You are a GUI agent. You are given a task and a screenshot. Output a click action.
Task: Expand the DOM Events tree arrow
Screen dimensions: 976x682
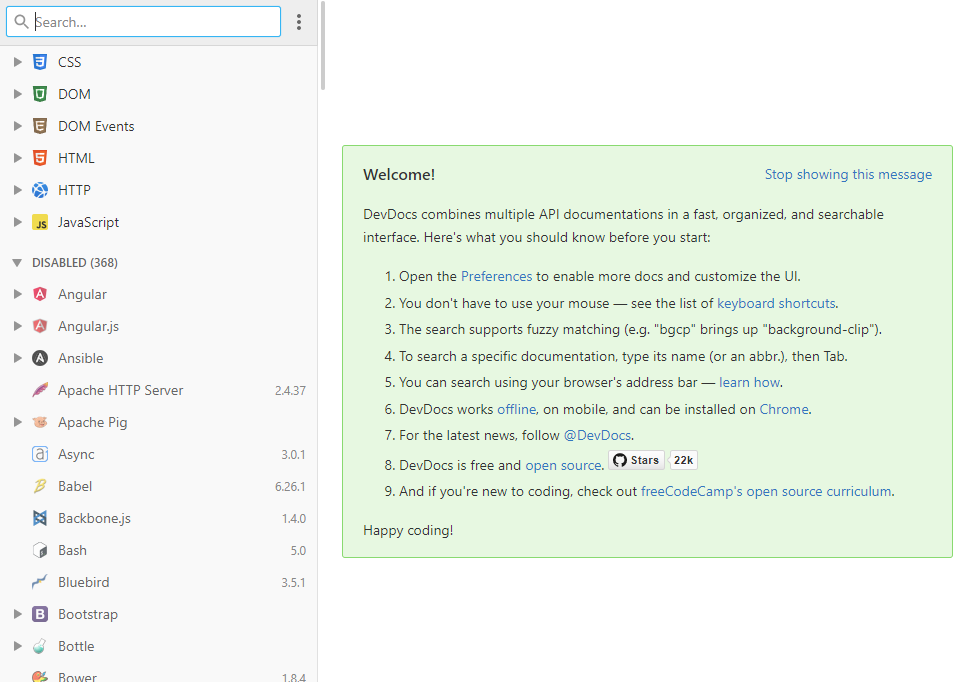click(x=17, y=126)
